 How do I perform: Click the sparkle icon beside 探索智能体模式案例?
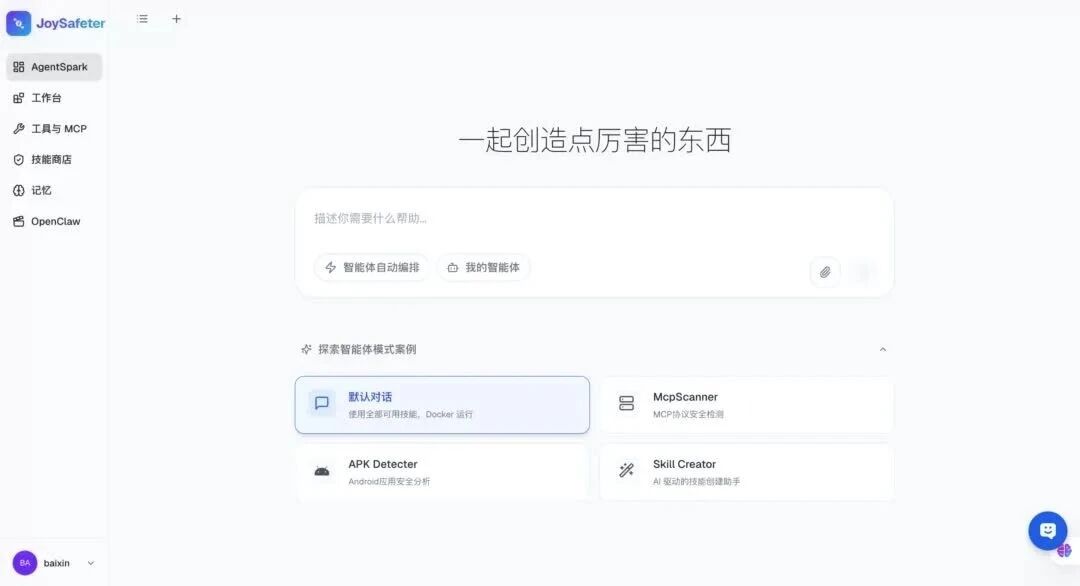(x=307, y=350)
